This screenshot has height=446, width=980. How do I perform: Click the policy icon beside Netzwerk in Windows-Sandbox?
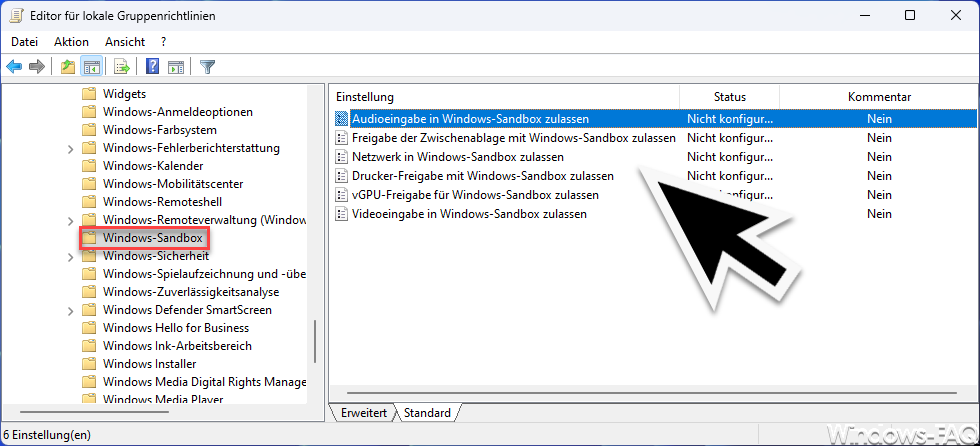[x=341, y=157]
